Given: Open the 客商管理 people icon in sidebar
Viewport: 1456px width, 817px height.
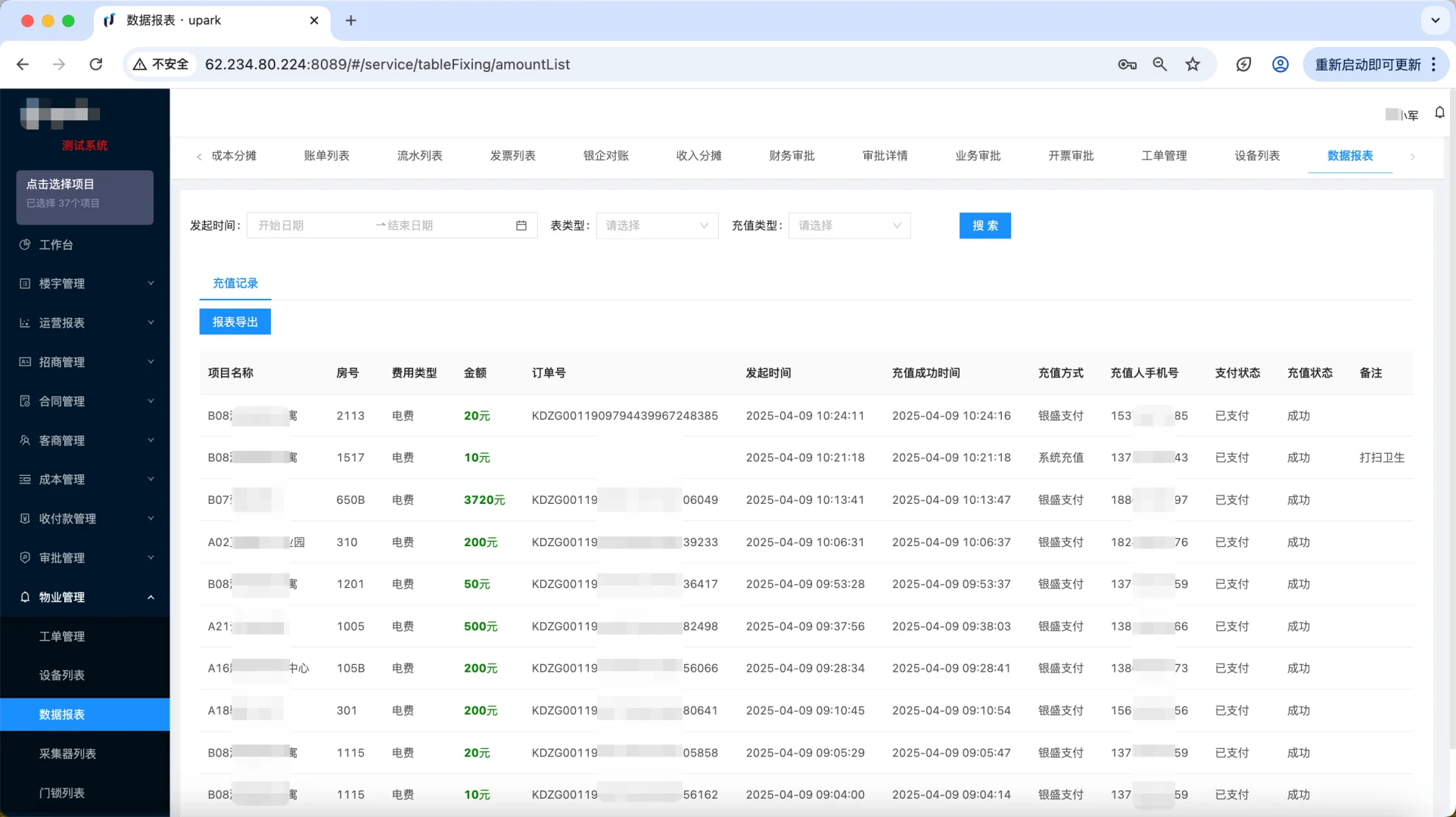Looking at the screenshot, I should [x=24, y=440].
